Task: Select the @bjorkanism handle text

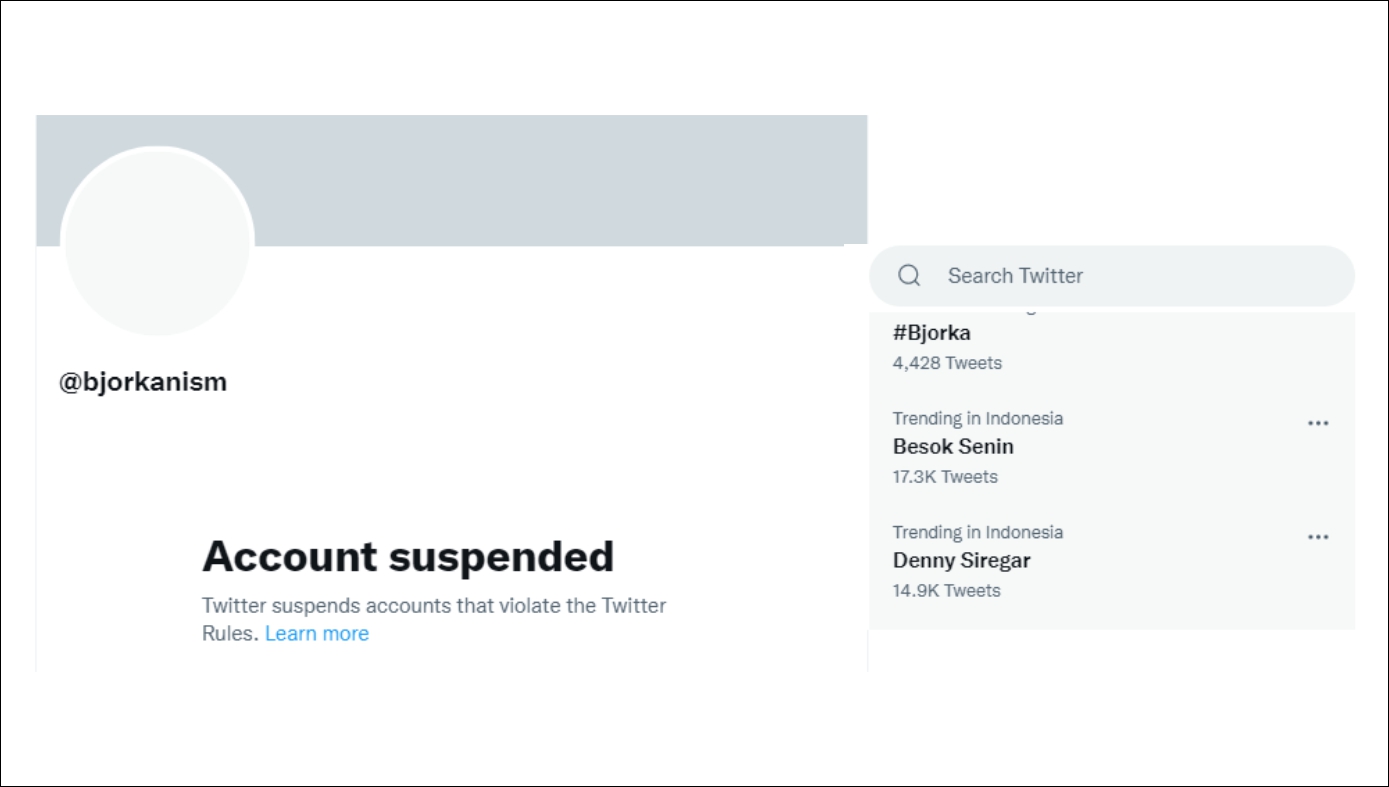Action: tap(143, 382)
